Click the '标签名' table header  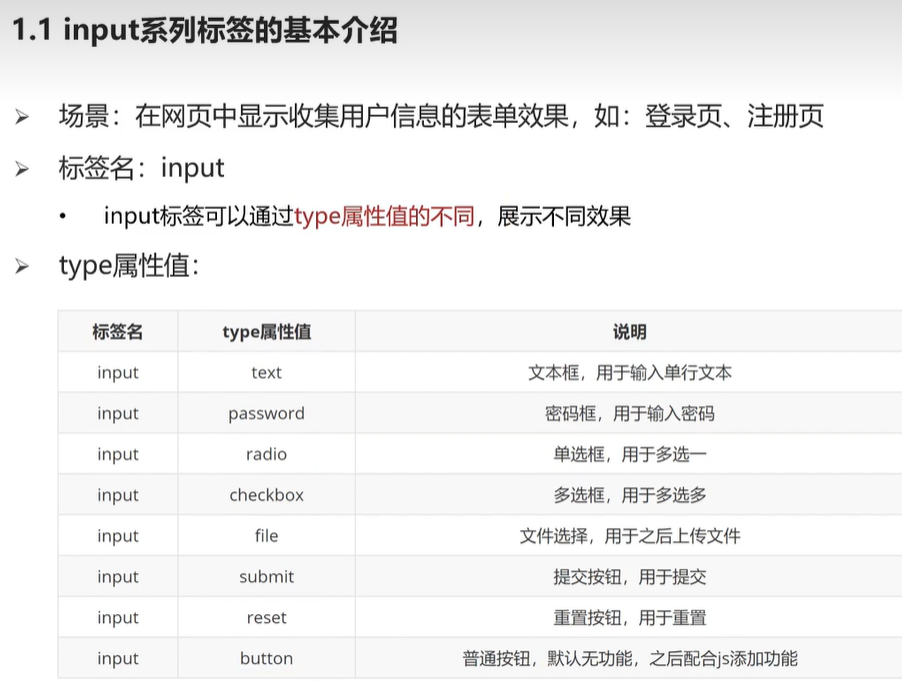point(117,332)
